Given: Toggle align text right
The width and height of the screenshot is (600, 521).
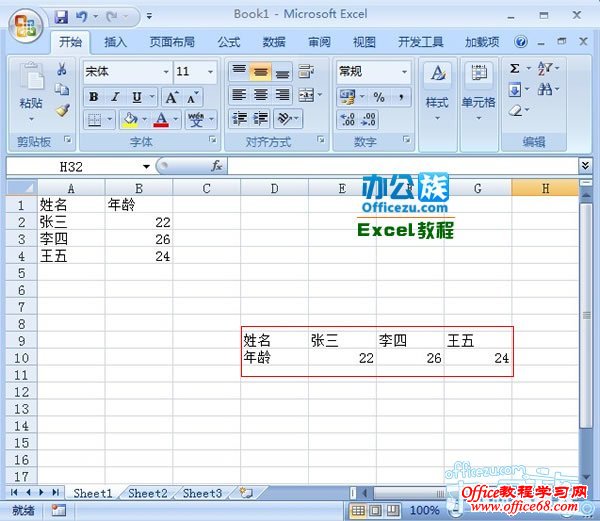Looking at the screenshot, I should pyautogui.click(x=282, y=95).
